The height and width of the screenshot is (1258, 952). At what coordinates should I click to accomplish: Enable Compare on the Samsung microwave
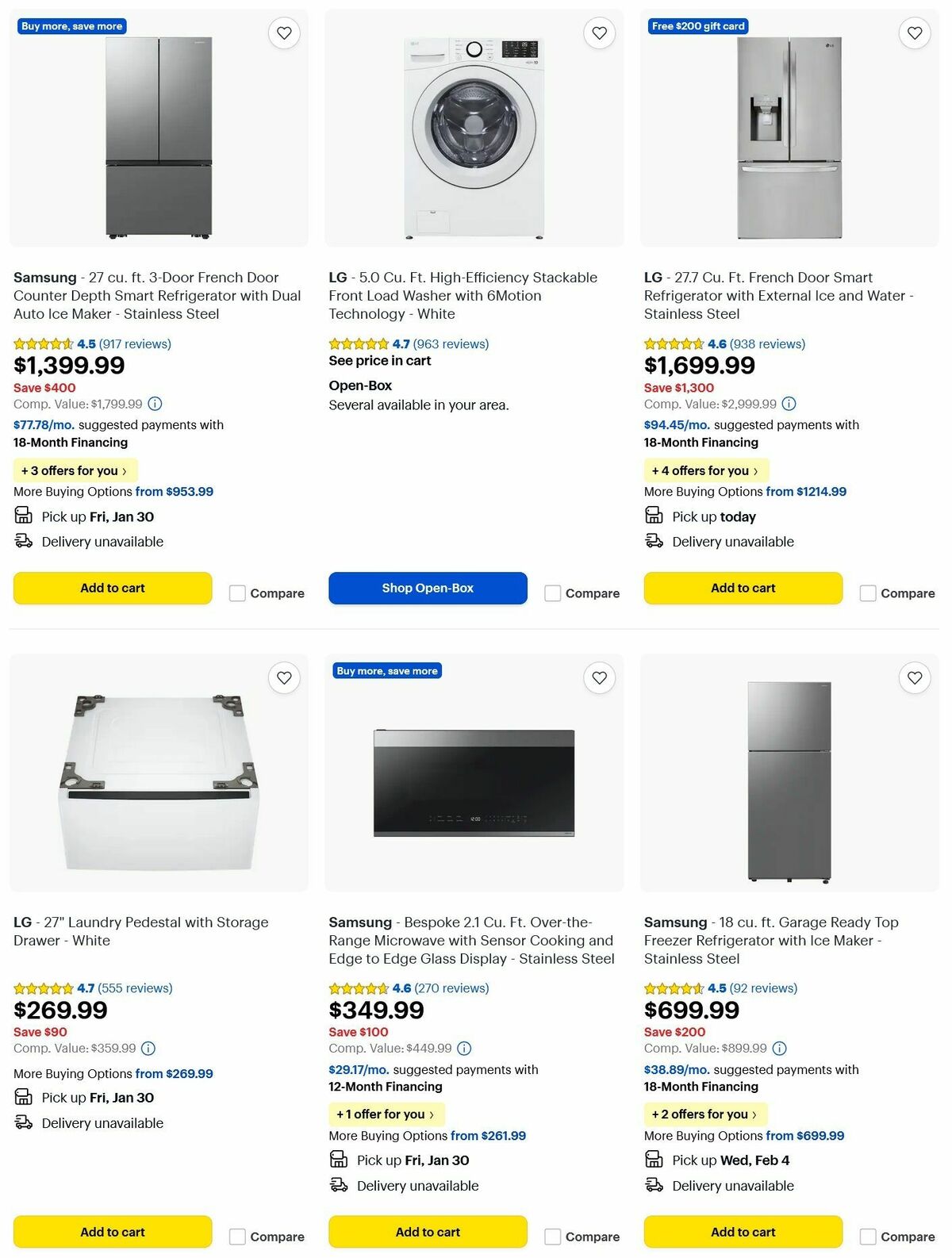[552, 1236]
